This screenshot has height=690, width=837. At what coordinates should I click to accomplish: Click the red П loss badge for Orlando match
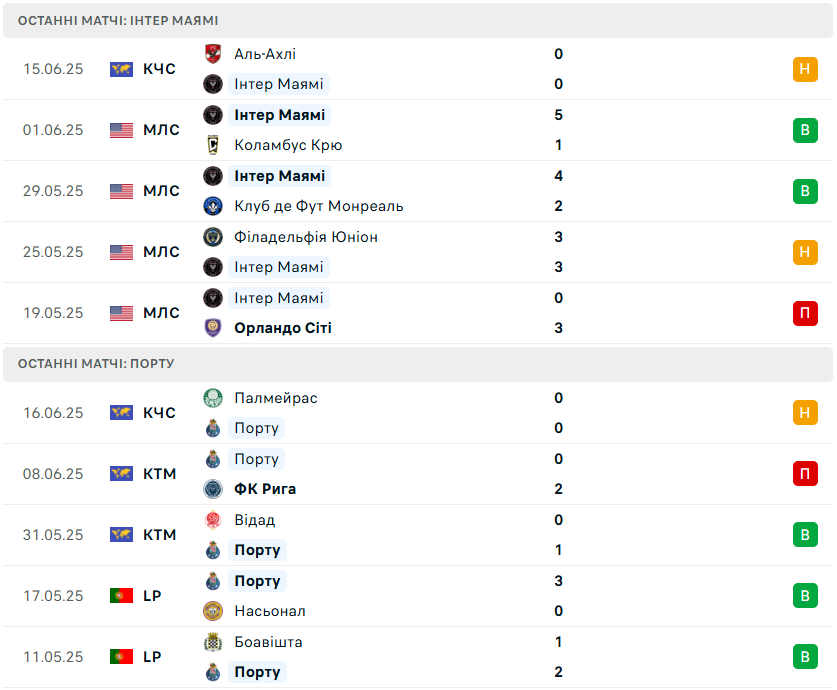(x=805, y=313)
